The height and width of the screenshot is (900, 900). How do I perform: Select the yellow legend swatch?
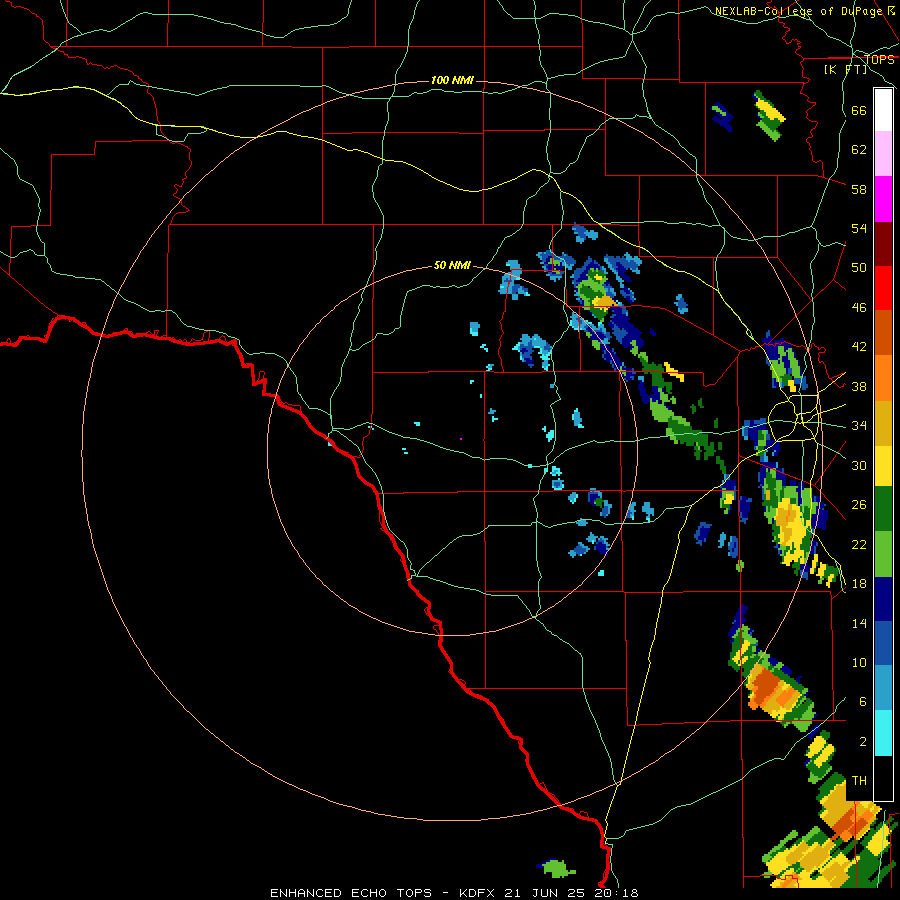click(x=883, y=466)
